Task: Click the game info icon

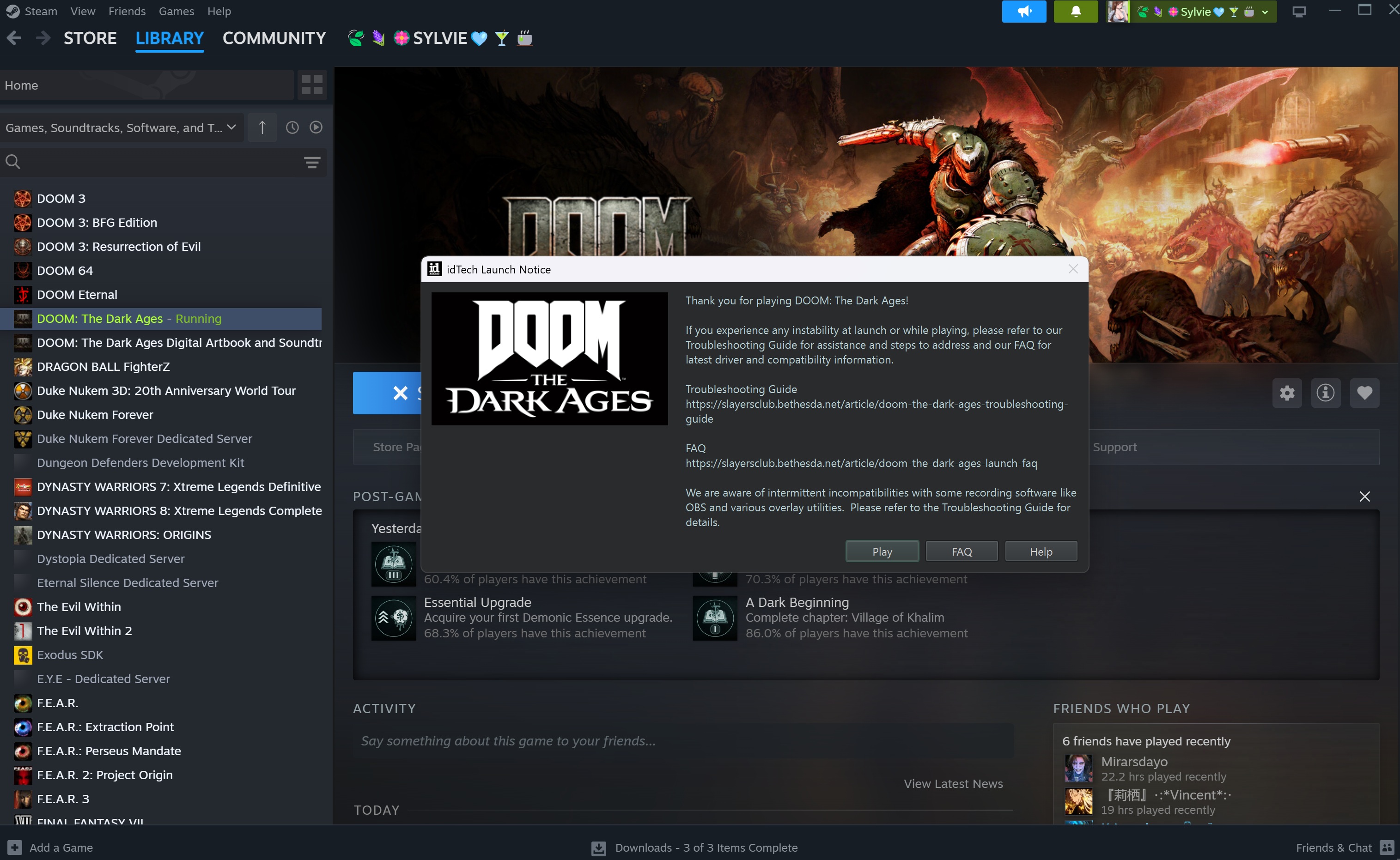Action: (x=1325, y=393)
